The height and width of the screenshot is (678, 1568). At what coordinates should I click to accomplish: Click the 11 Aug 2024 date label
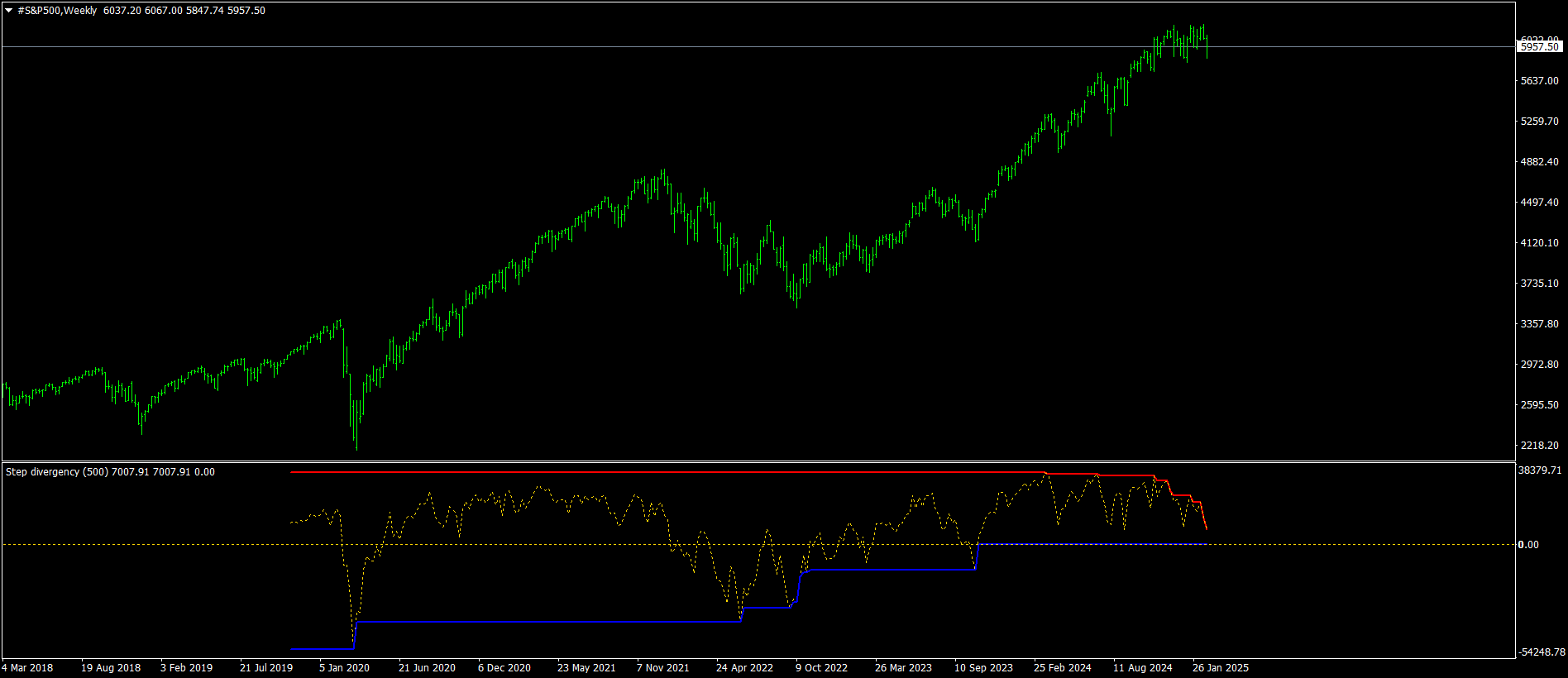click(x=1142, y=668)
